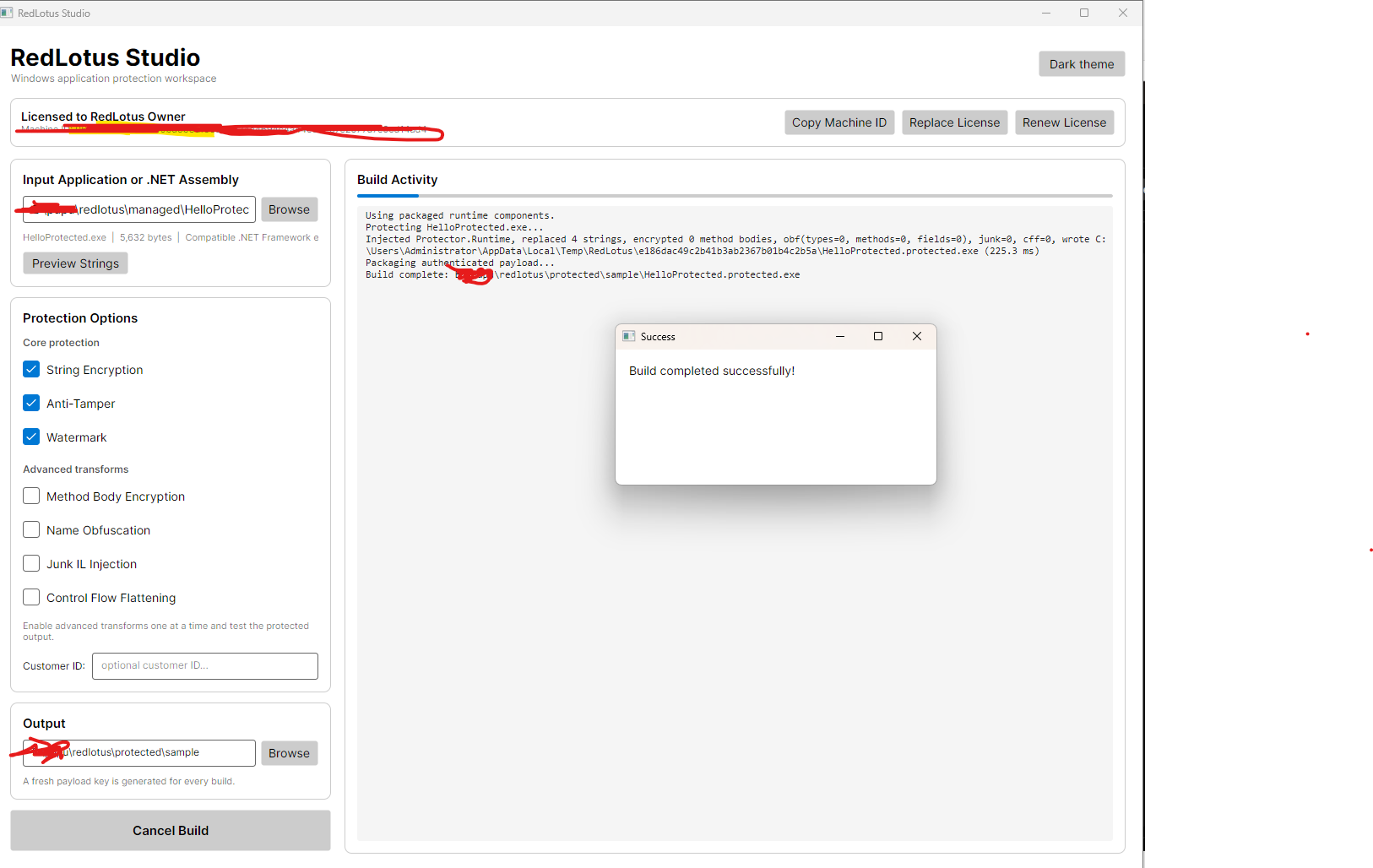1373x868 pixels.
Task: Enable Junk IL Injection
Action: coord(31,563)
